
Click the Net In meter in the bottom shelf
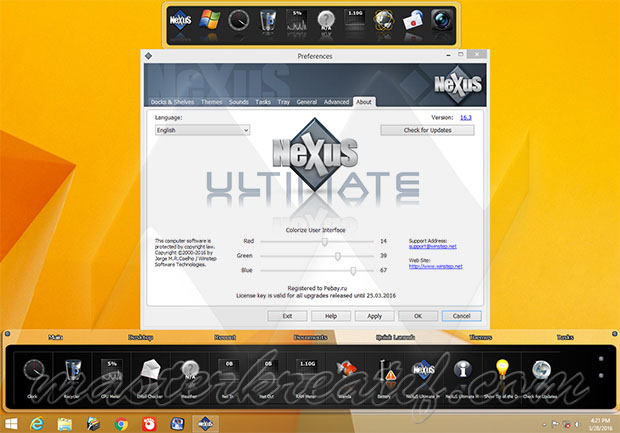pyautogui.click(x=229, y=370)
